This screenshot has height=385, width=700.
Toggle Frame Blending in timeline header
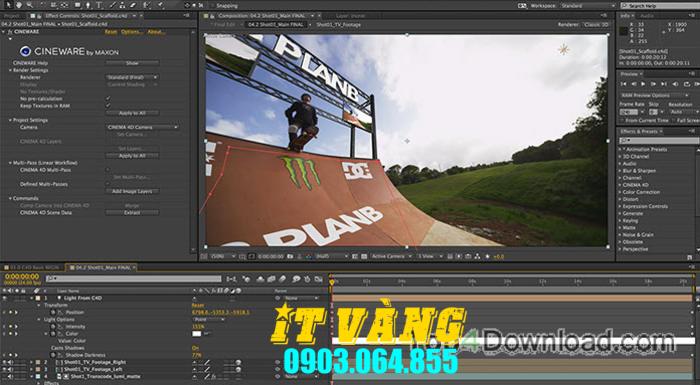coord(271,279)
